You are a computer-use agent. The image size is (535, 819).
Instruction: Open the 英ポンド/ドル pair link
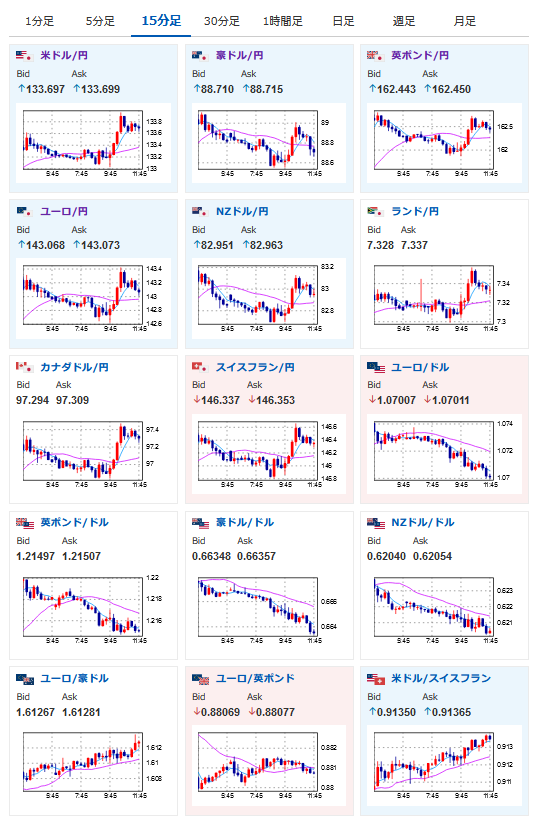click(74, 522)
